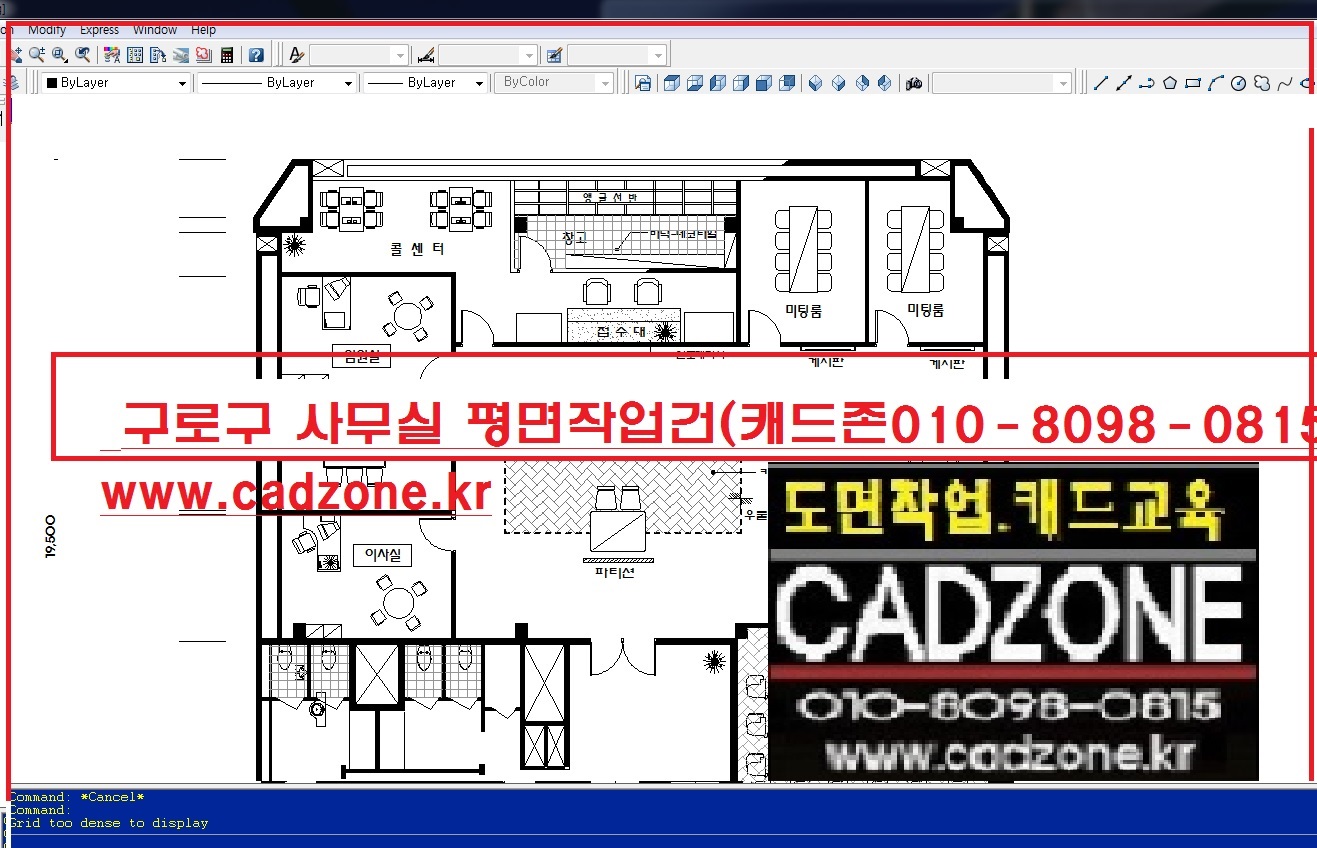Open the Dimension Style manager icon
This screenshot has width=1317, height=848.
pos(425,55)
